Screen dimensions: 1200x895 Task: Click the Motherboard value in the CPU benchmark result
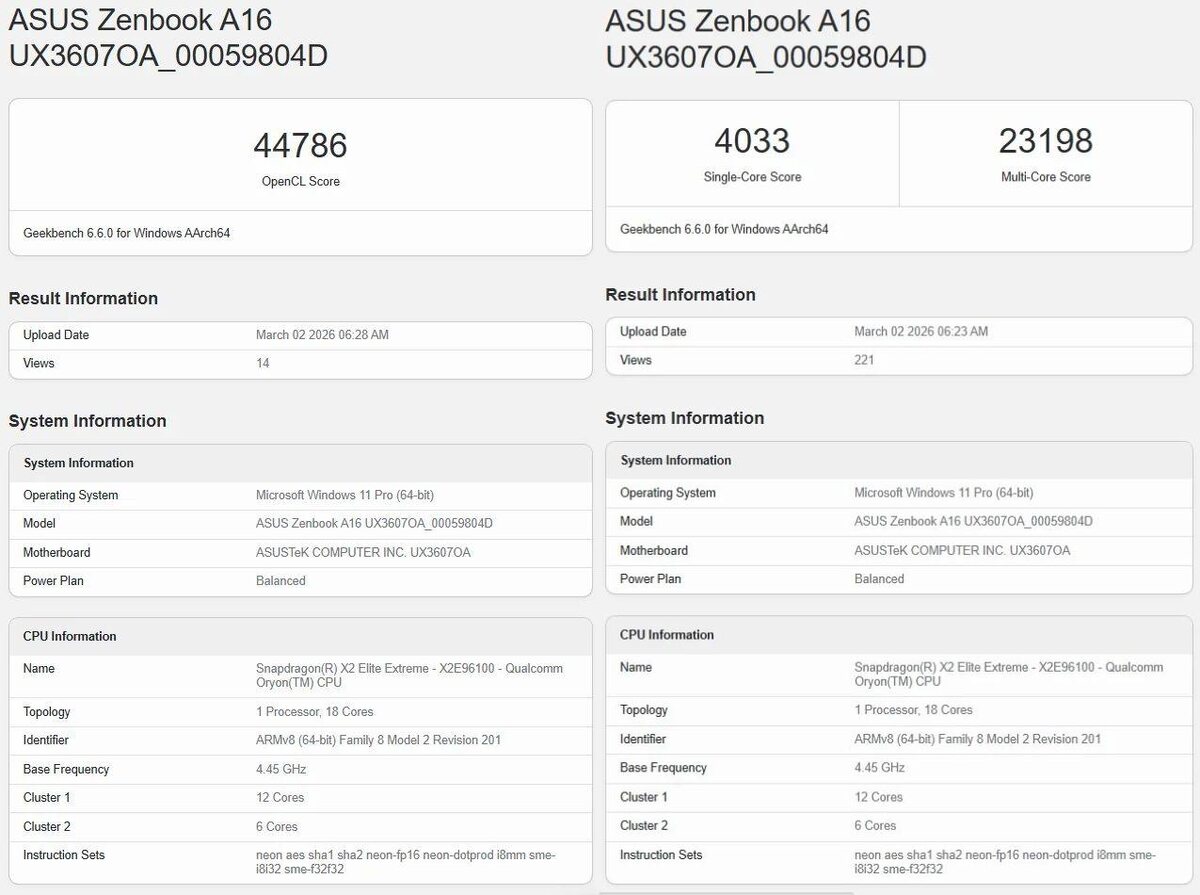961,551
